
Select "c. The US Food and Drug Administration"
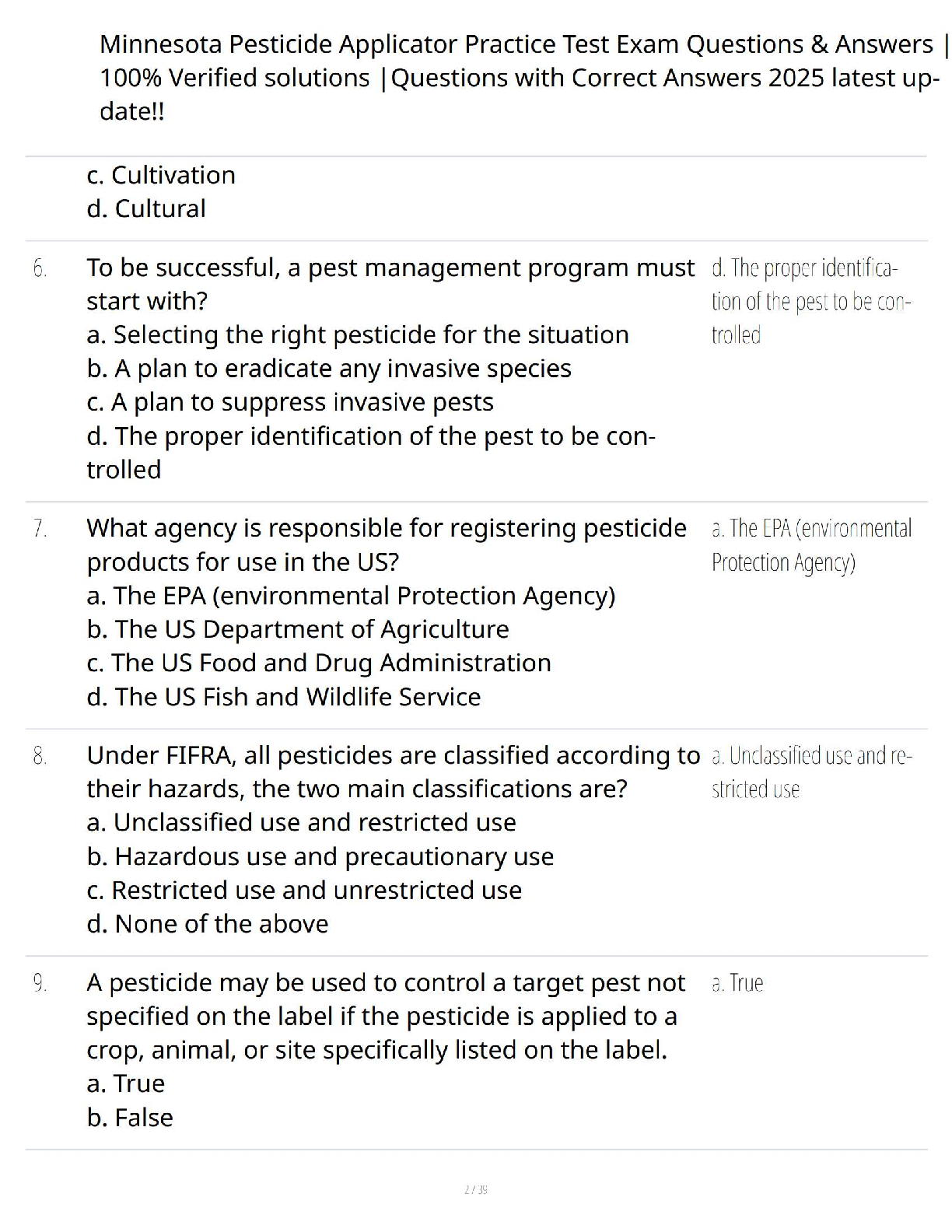(319, 663)
